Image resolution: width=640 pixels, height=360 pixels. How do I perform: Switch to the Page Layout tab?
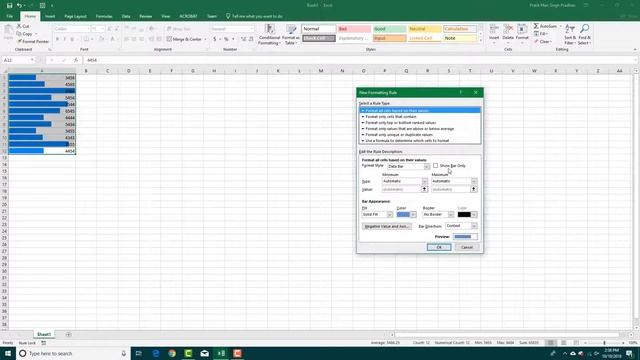tap(76, 16)
